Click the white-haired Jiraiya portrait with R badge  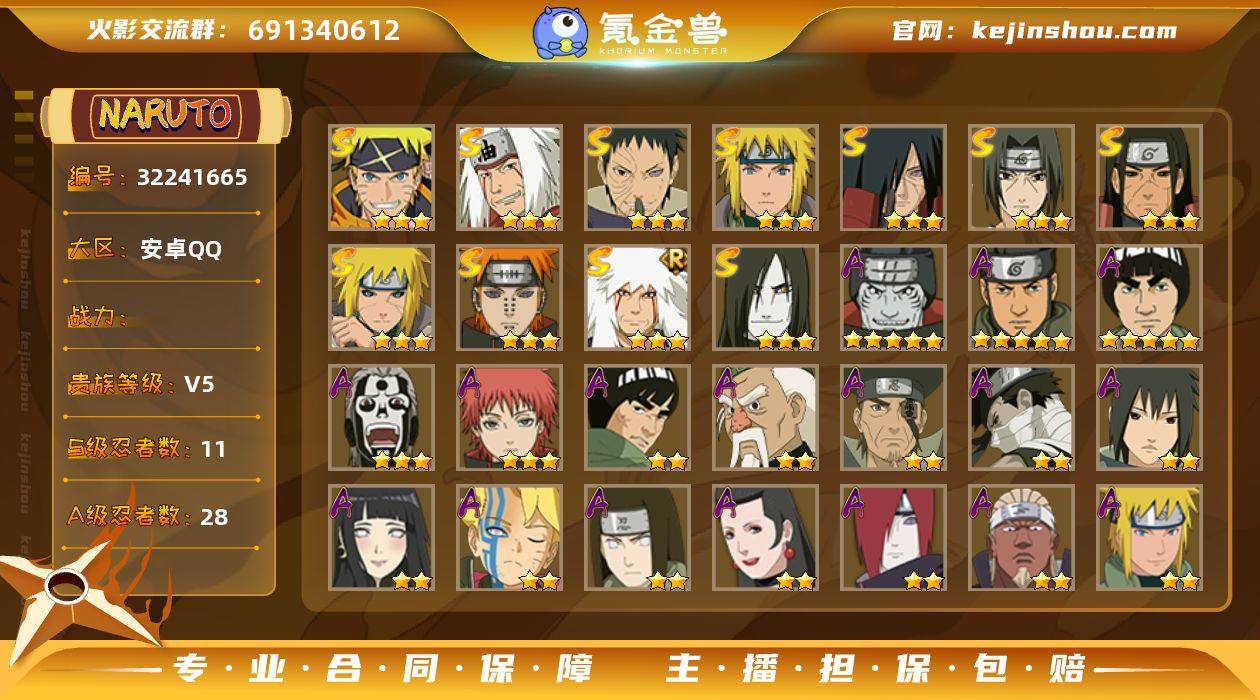pos(637,297)
